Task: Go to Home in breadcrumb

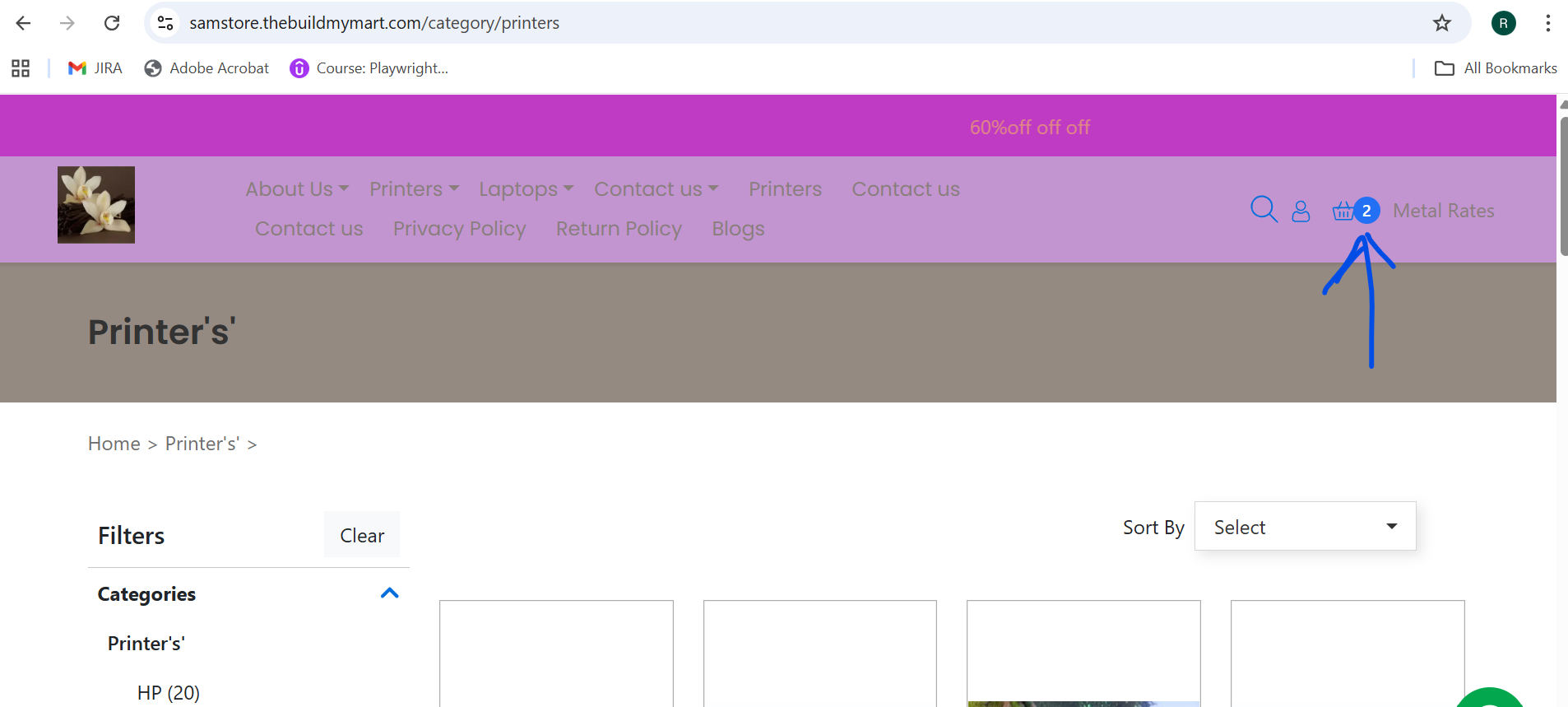Action: [114, 444]
